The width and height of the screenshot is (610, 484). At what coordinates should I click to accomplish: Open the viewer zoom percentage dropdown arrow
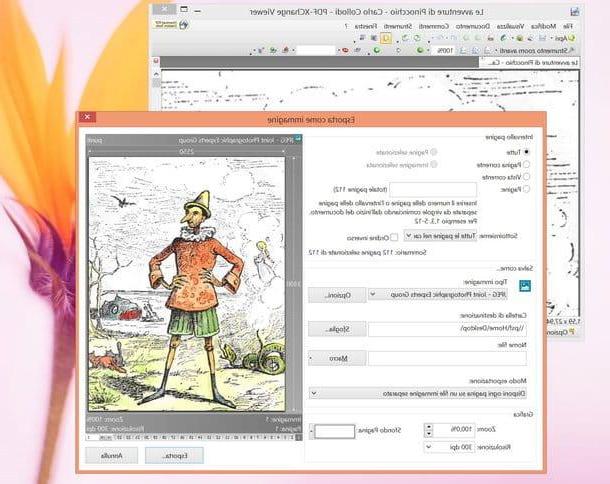(x=428, y=51)
